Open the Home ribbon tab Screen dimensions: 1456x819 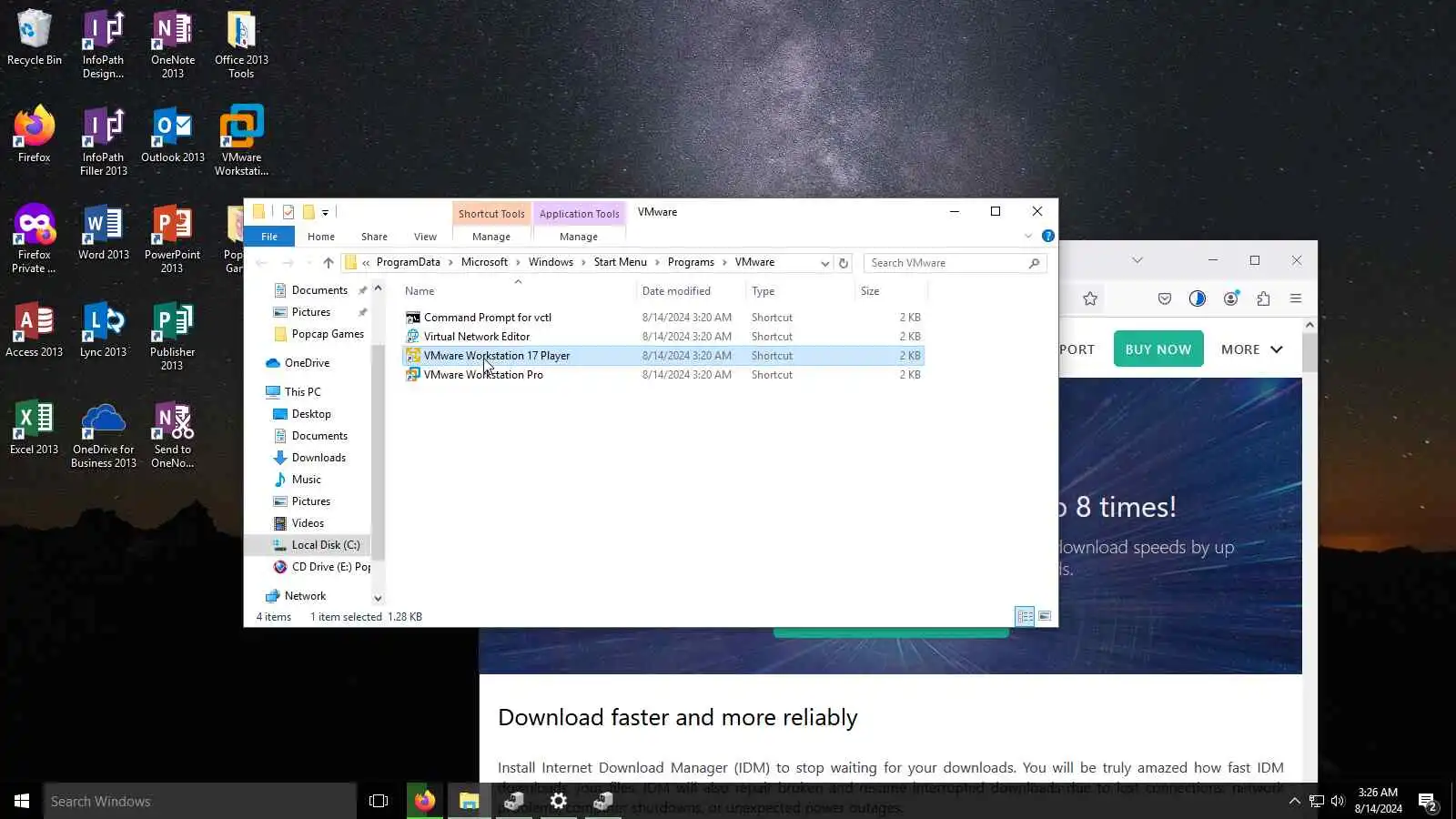pyautogui.click(x=321, y=237)
